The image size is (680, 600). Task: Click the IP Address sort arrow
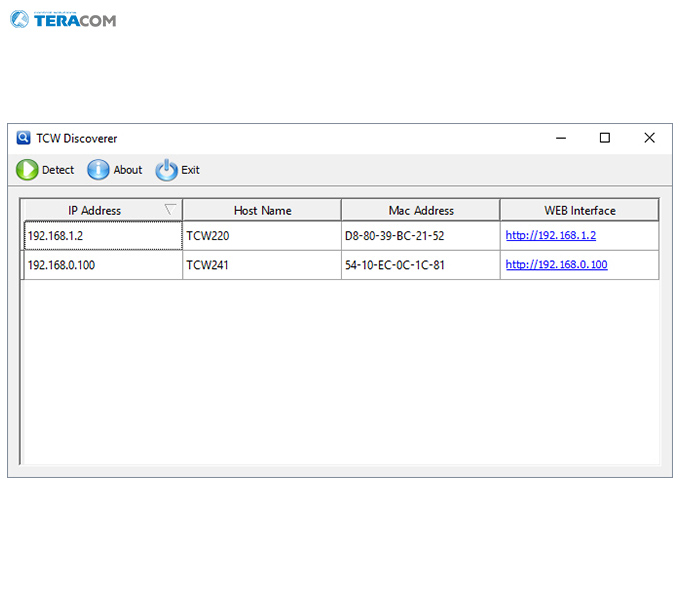click(x=170, y=209)
